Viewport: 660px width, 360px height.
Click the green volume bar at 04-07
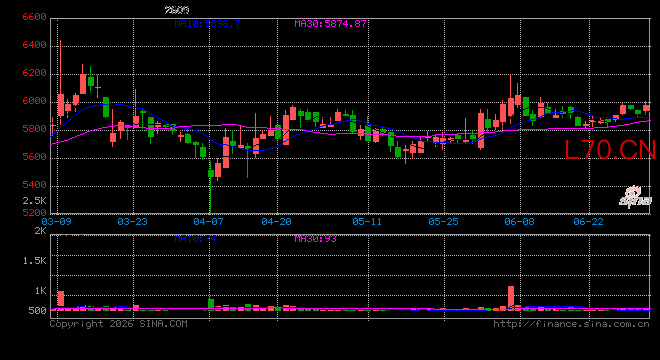211,304
